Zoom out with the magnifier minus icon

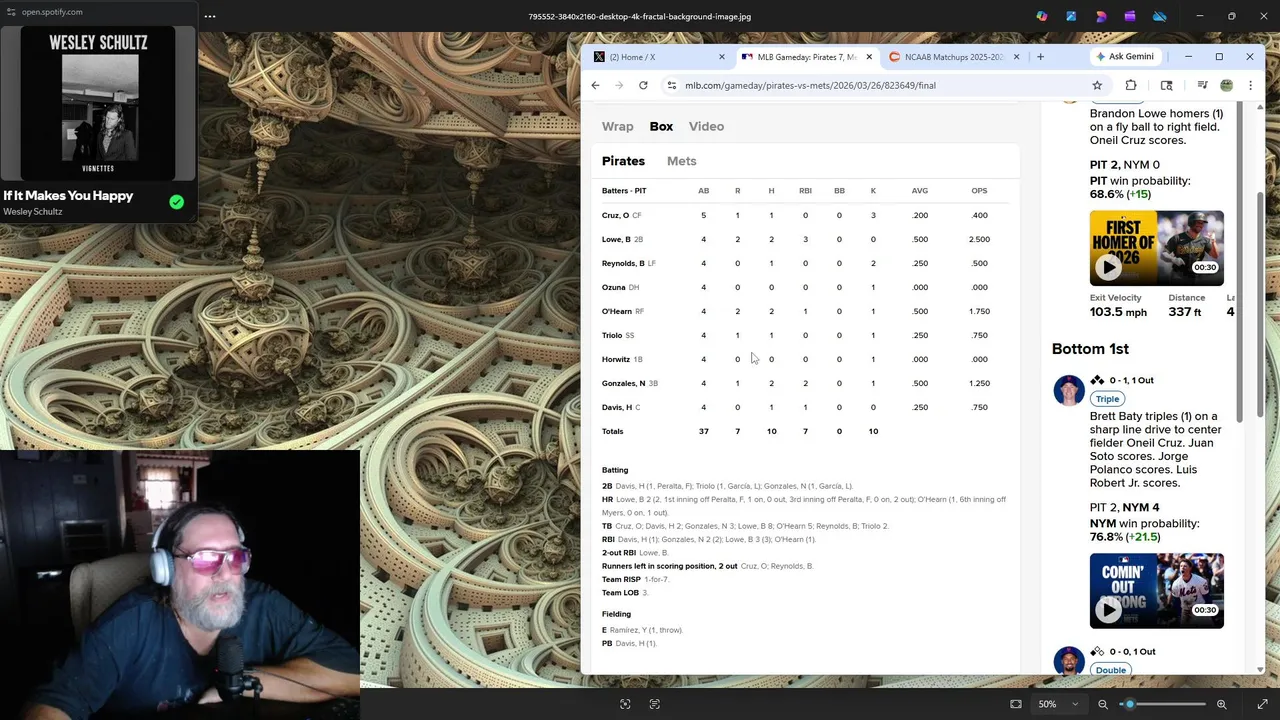(1103, 704)
